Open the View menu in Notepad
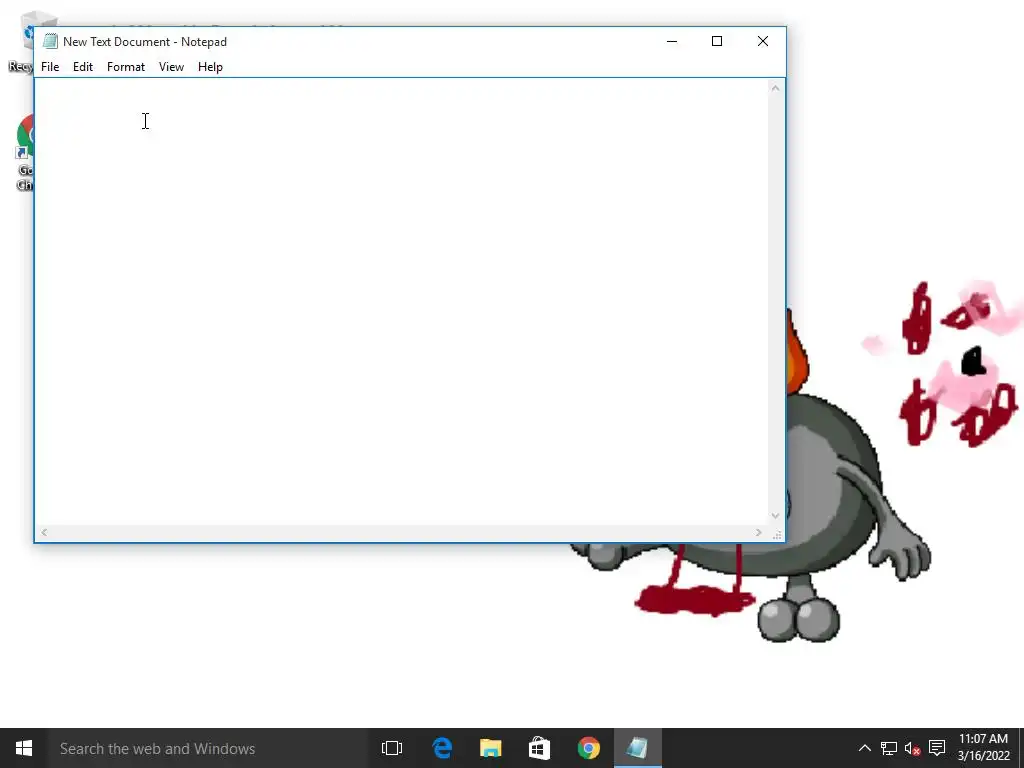This screenshot has width=1024, height=768. pyautogui.click(x=171, y=67)
